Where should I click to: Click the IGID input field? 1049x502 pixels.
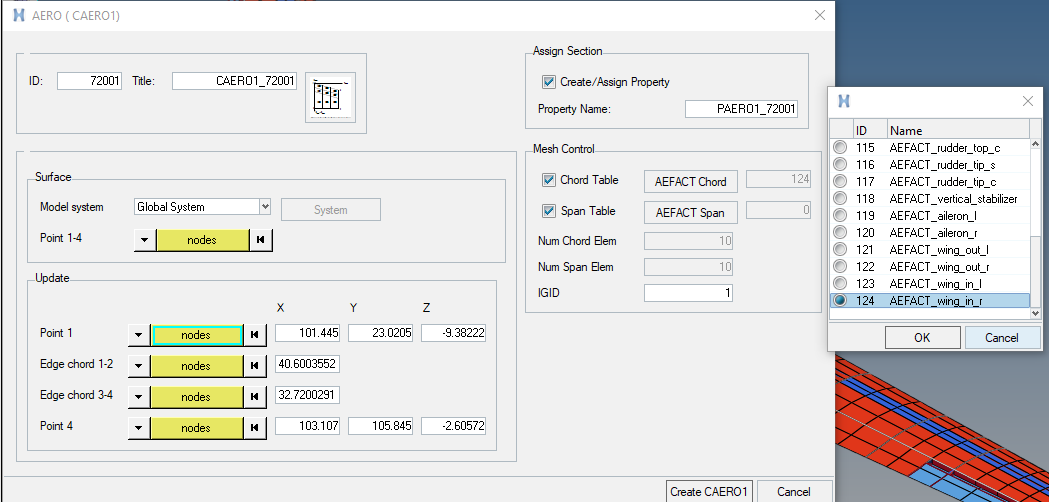tap(688, 293)
